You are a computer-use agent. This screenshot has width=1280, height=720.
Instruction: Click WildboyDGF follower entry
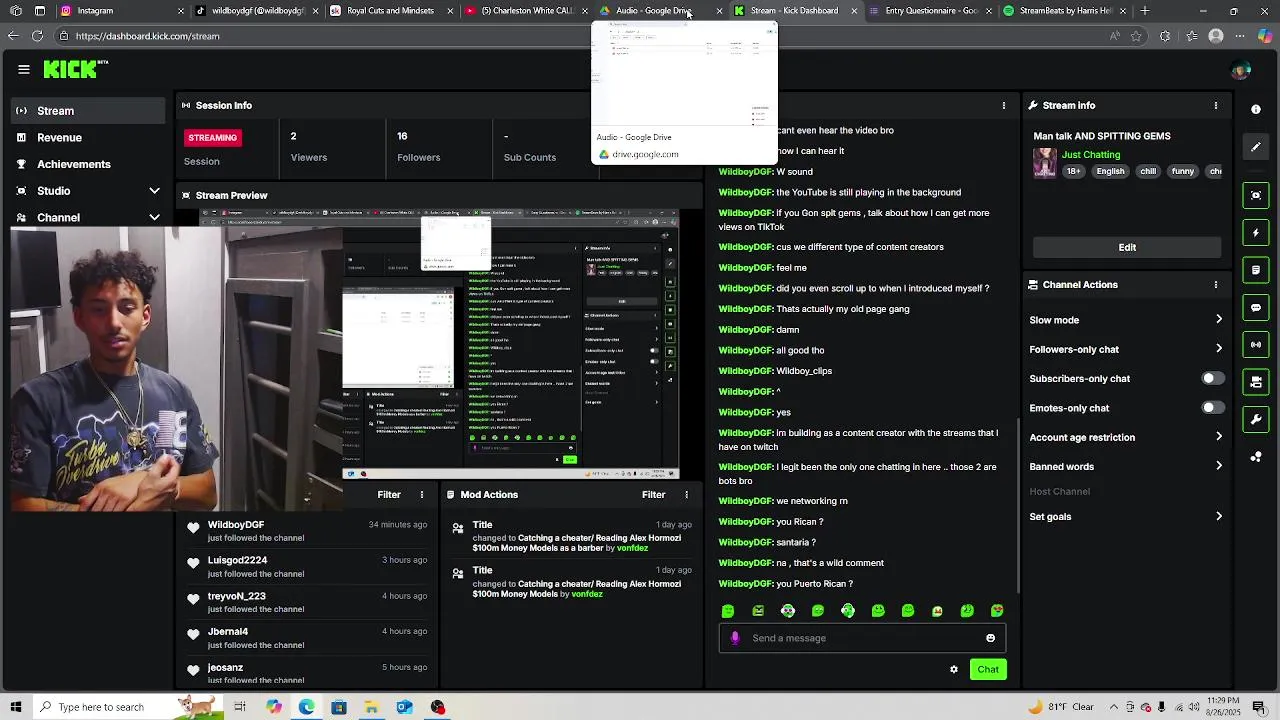308,531
